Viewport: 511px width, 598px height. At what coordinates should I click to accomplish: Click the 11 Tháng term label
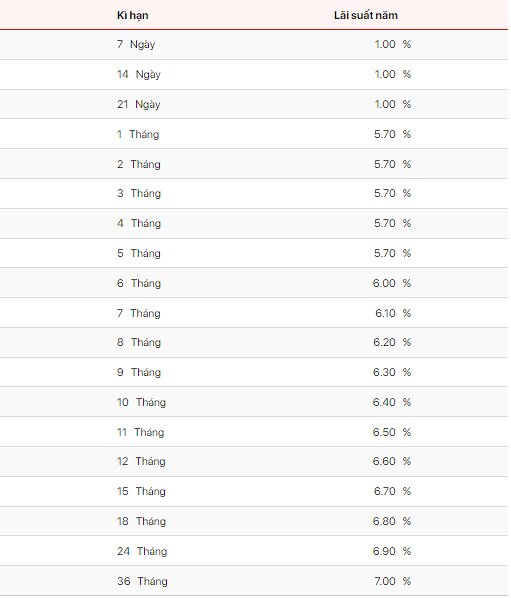(140, 432)
